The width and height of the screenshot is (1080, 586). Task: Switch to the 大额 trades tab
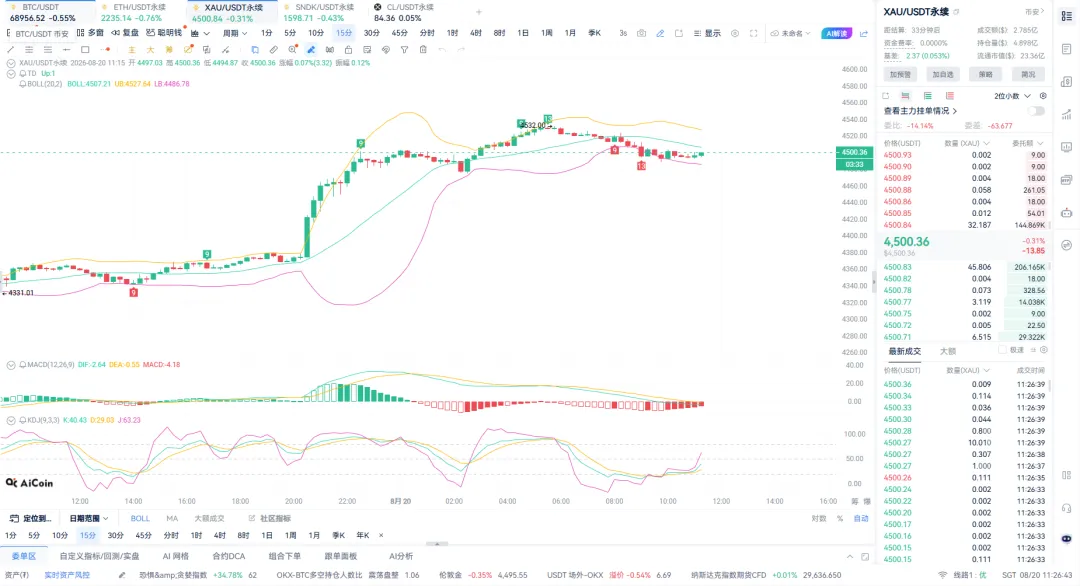coord(948,351)
